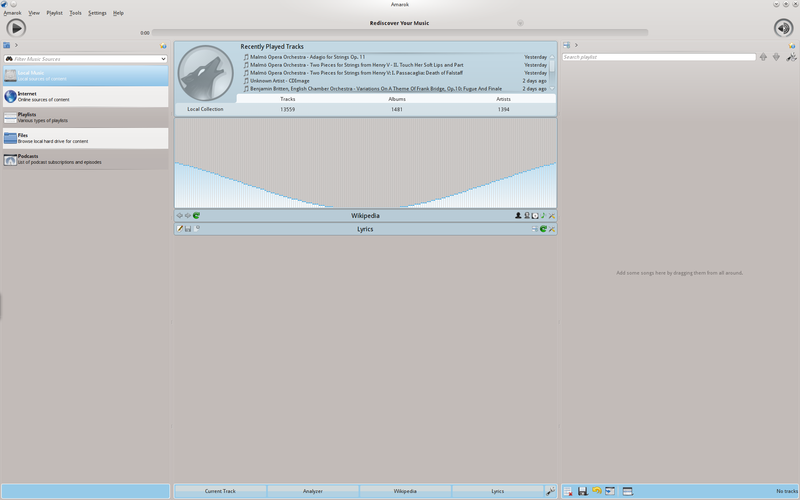Go forward in Wikipedia applet
This screenshot has width=800, height=500.
pyautogui.click(x=188, y=216)
